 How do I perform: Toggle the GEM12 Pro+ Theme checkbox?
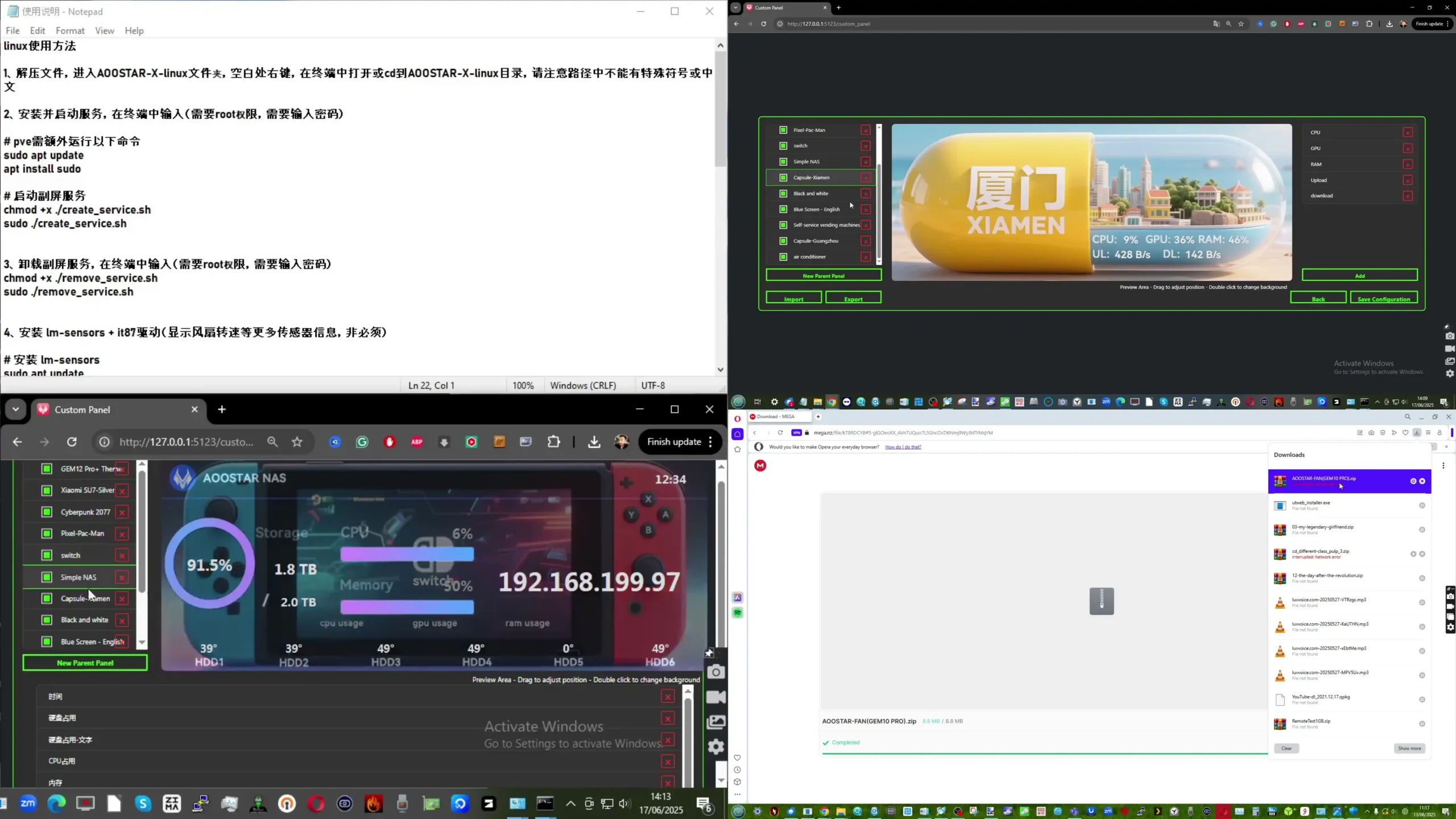47,469
